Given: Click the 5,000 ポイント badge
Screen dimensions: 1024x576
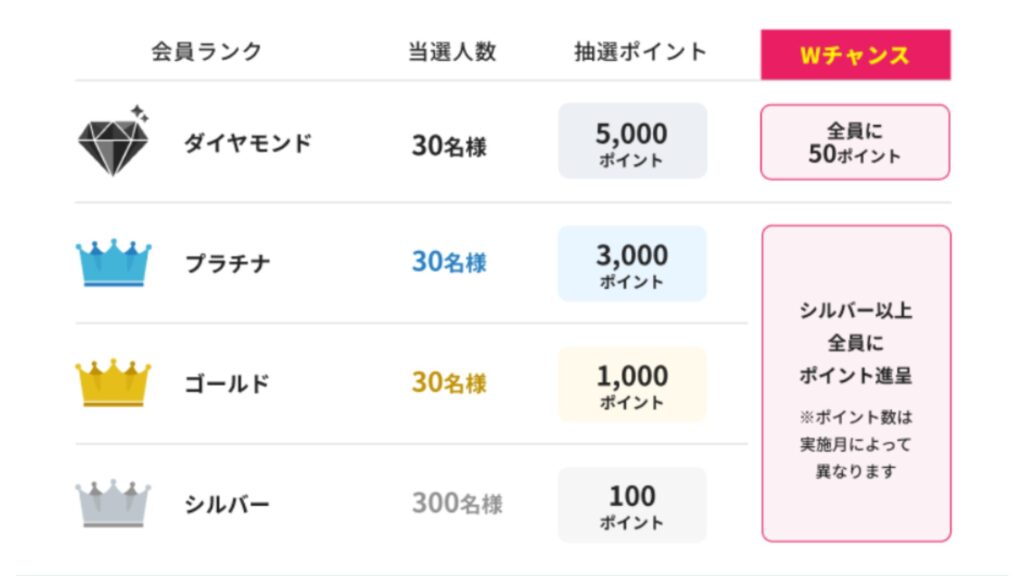Looking at the screenshot, I should point(632,142).
